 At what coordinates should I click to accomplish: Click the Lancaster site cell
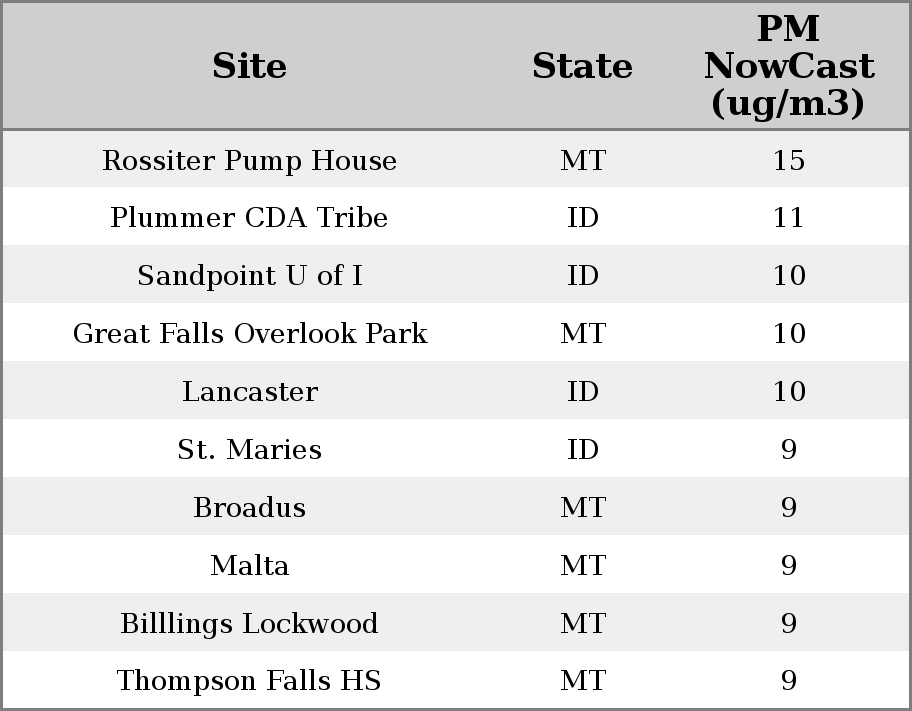click(249, 392)
